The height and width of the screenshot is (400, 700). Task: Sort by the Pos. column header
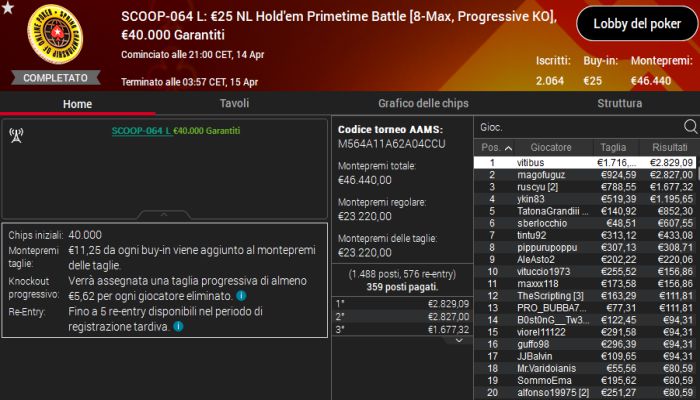(x=495, y=147)
